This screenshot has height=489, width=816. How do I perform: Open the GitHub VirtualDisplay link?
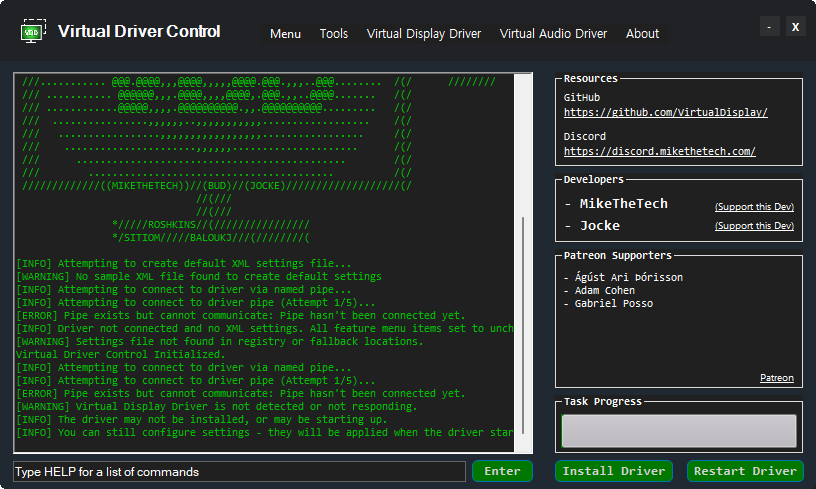point(665,113)
